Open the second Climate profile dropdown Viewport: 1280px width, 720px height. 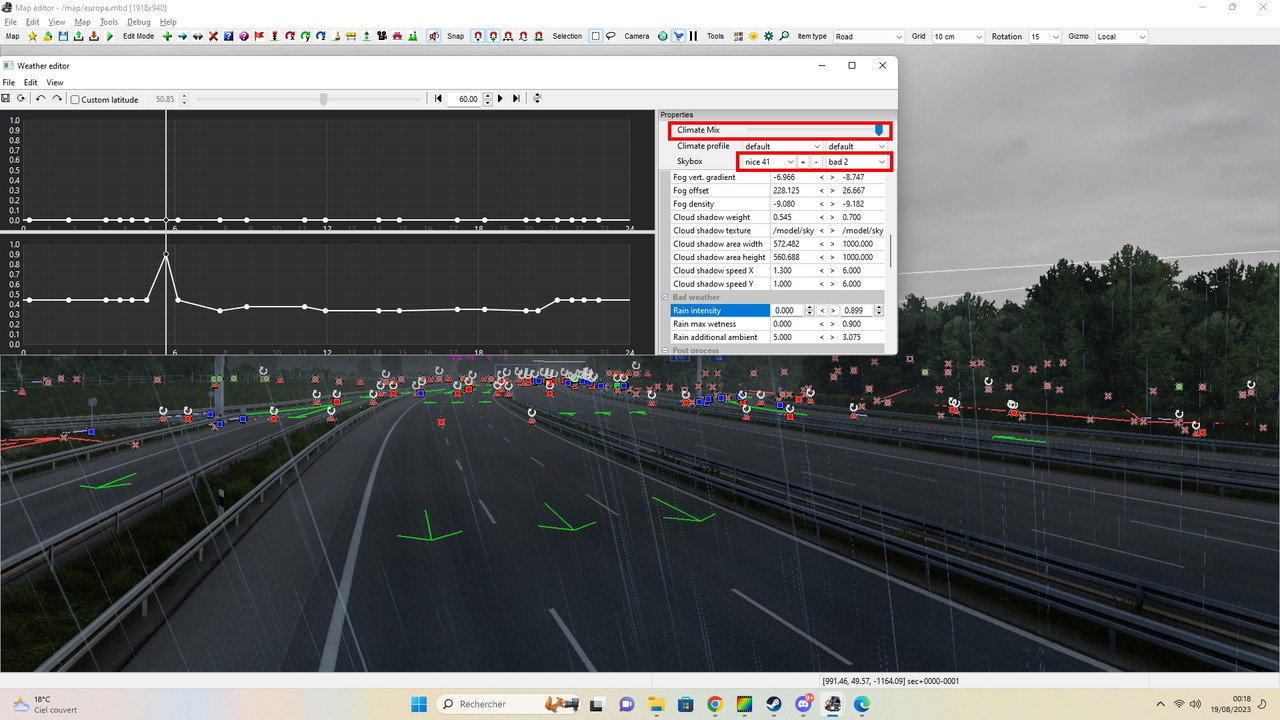click(x=856, y=146)
